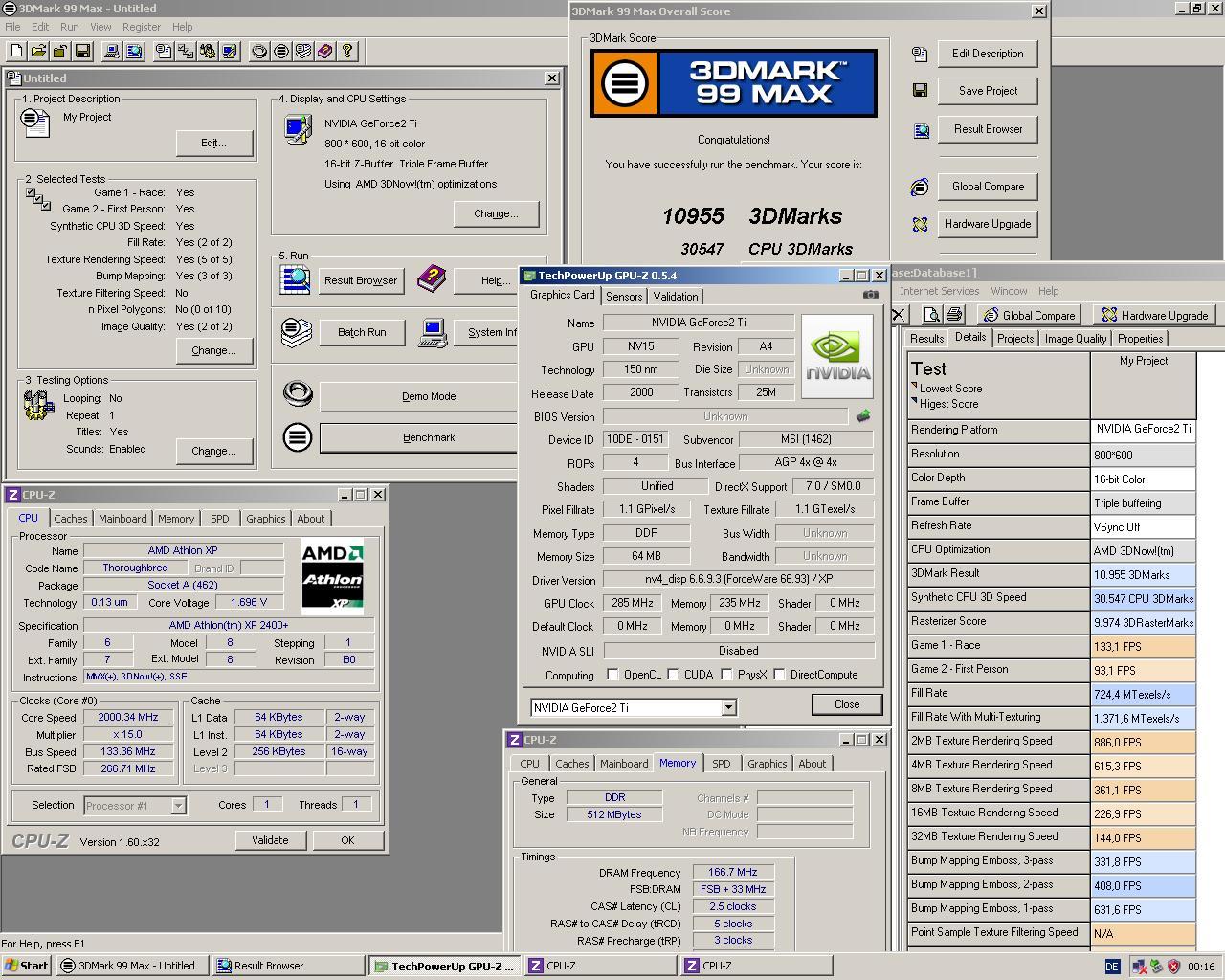
Task: Click the Edit Description icon in score window
Action: 920,55
